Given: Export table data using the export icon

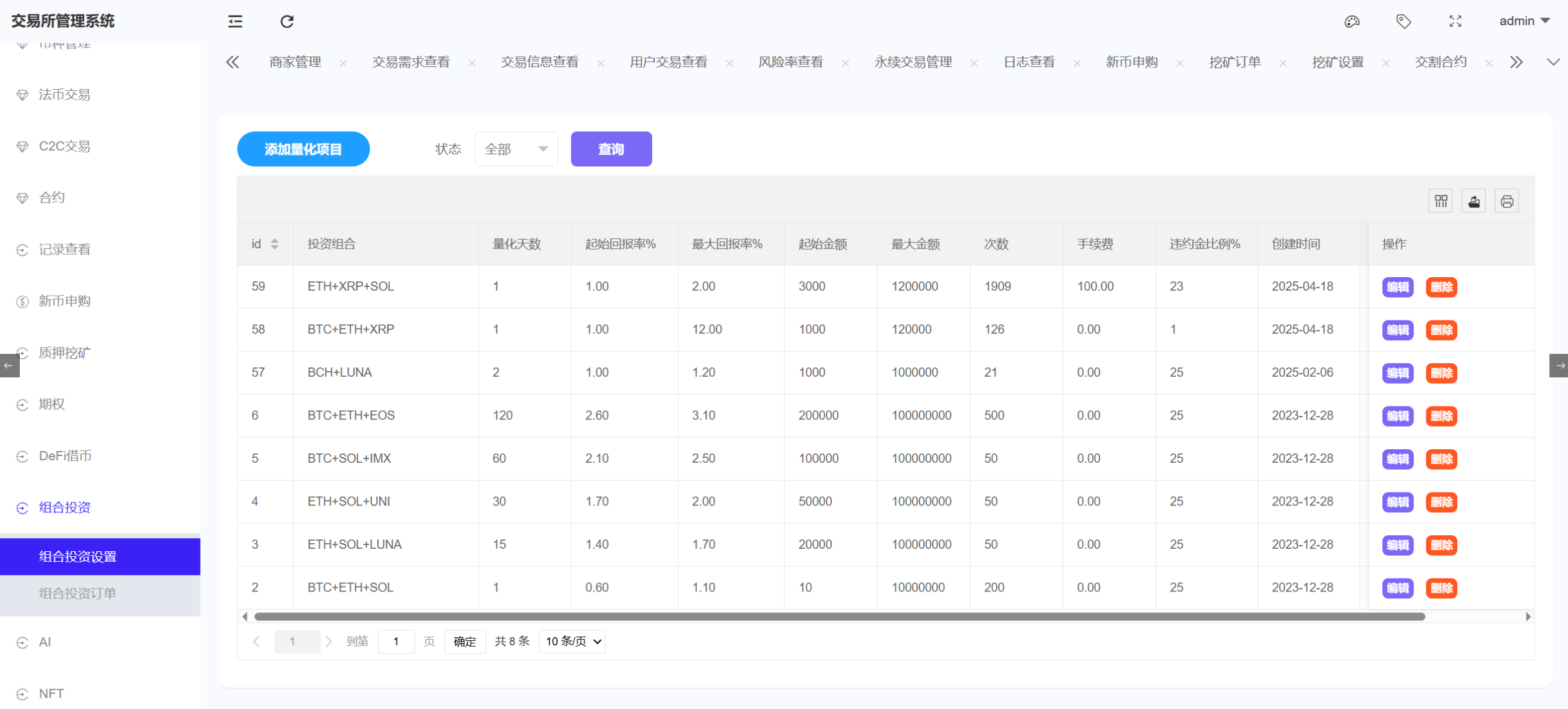Looking at the screenshot, I should click(x=1473, y=200).
